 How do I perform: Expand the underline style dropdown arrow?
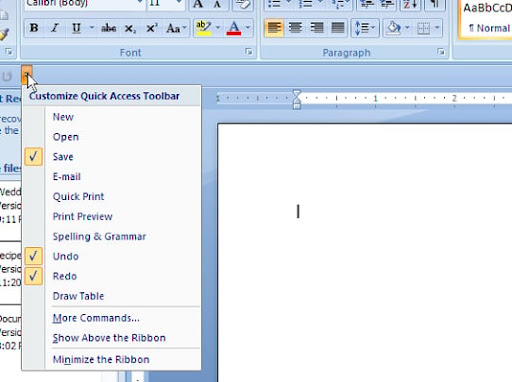(91, 28)
